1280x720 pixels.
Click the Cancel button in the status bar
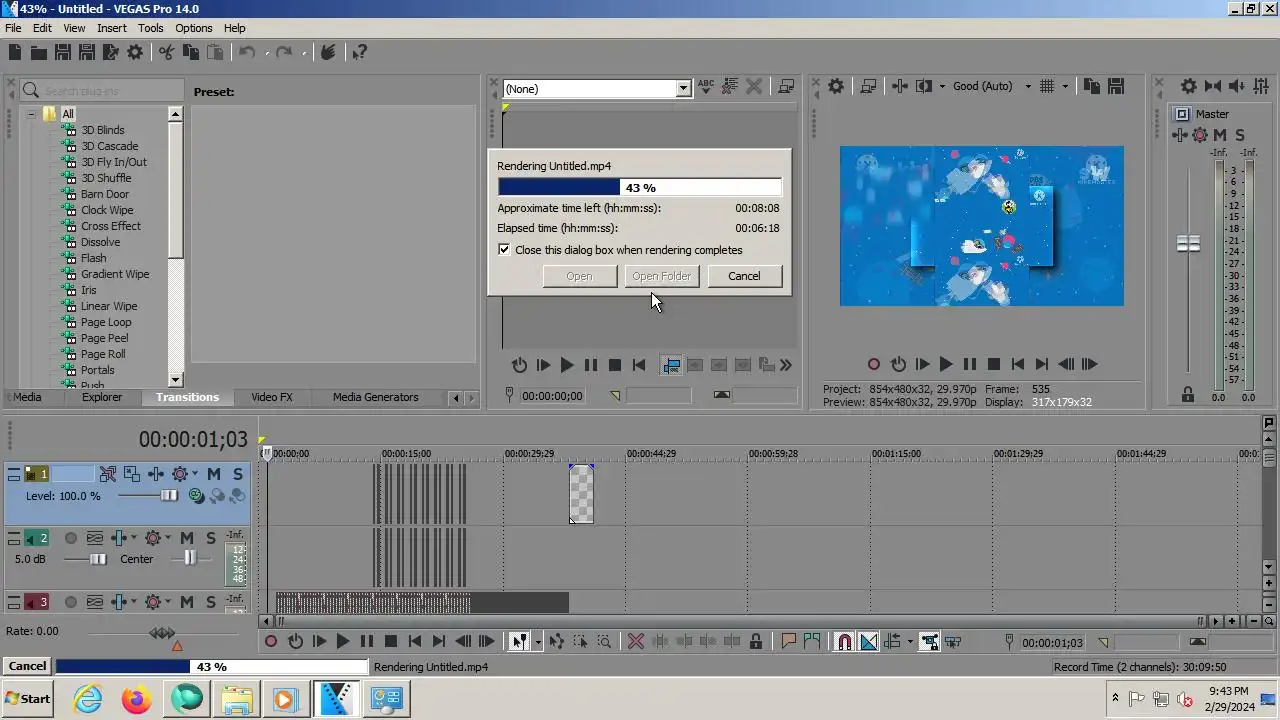[27, 666]
